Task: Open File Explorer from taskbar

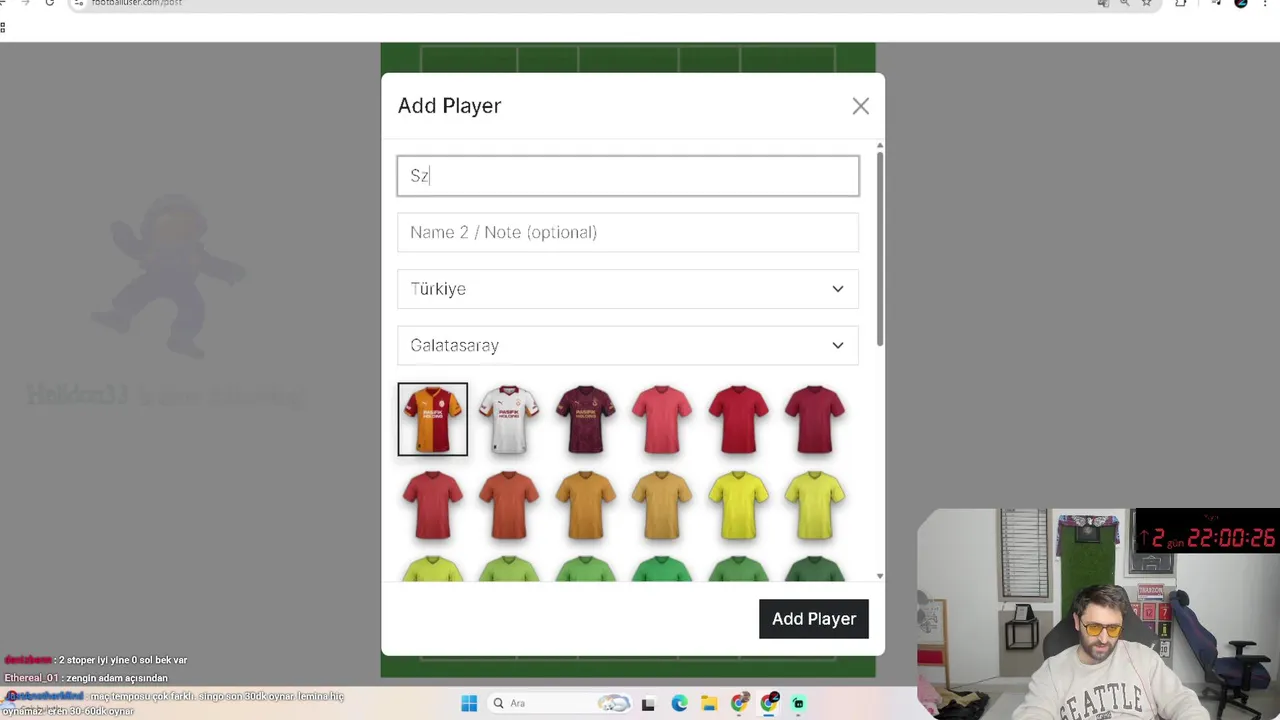Action: tap(709, 703)
